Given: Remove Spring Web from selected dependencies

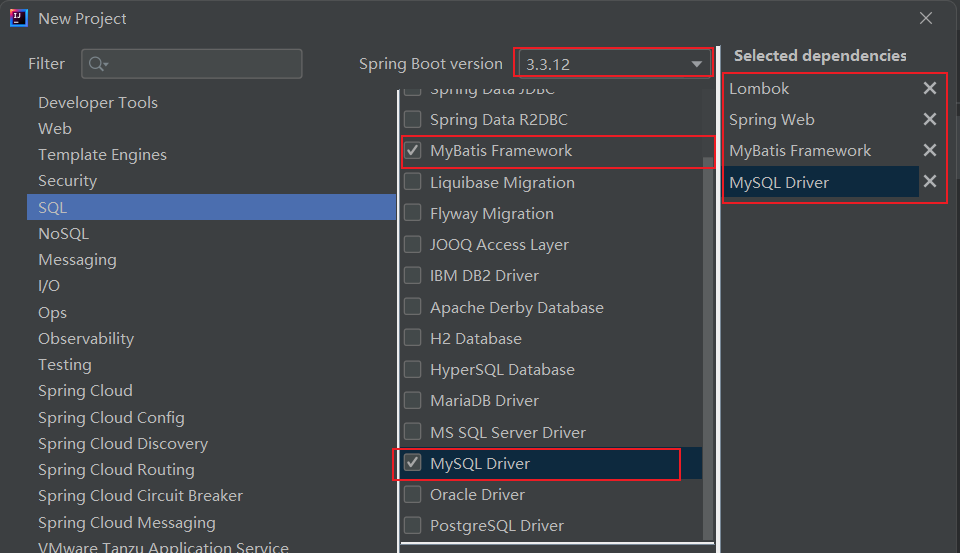Looking at the screenshot, I should tap(929, 119).
